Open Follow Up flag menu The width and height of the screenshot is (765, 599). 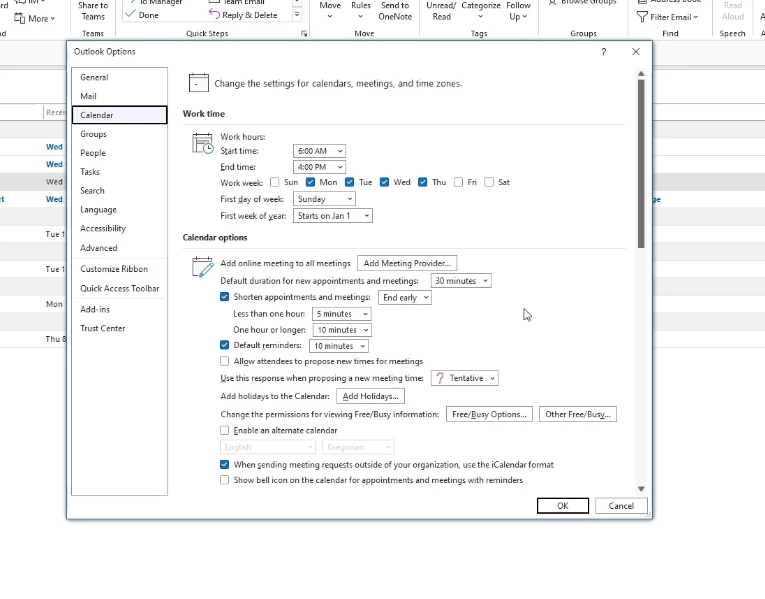click(x=518, y=11)
